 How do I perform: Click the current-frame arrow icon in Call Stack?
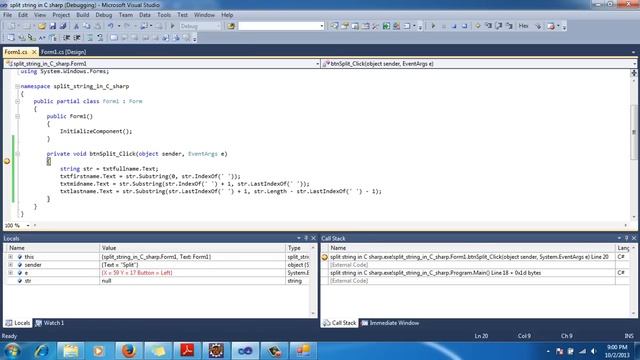(x=325, y=257)
